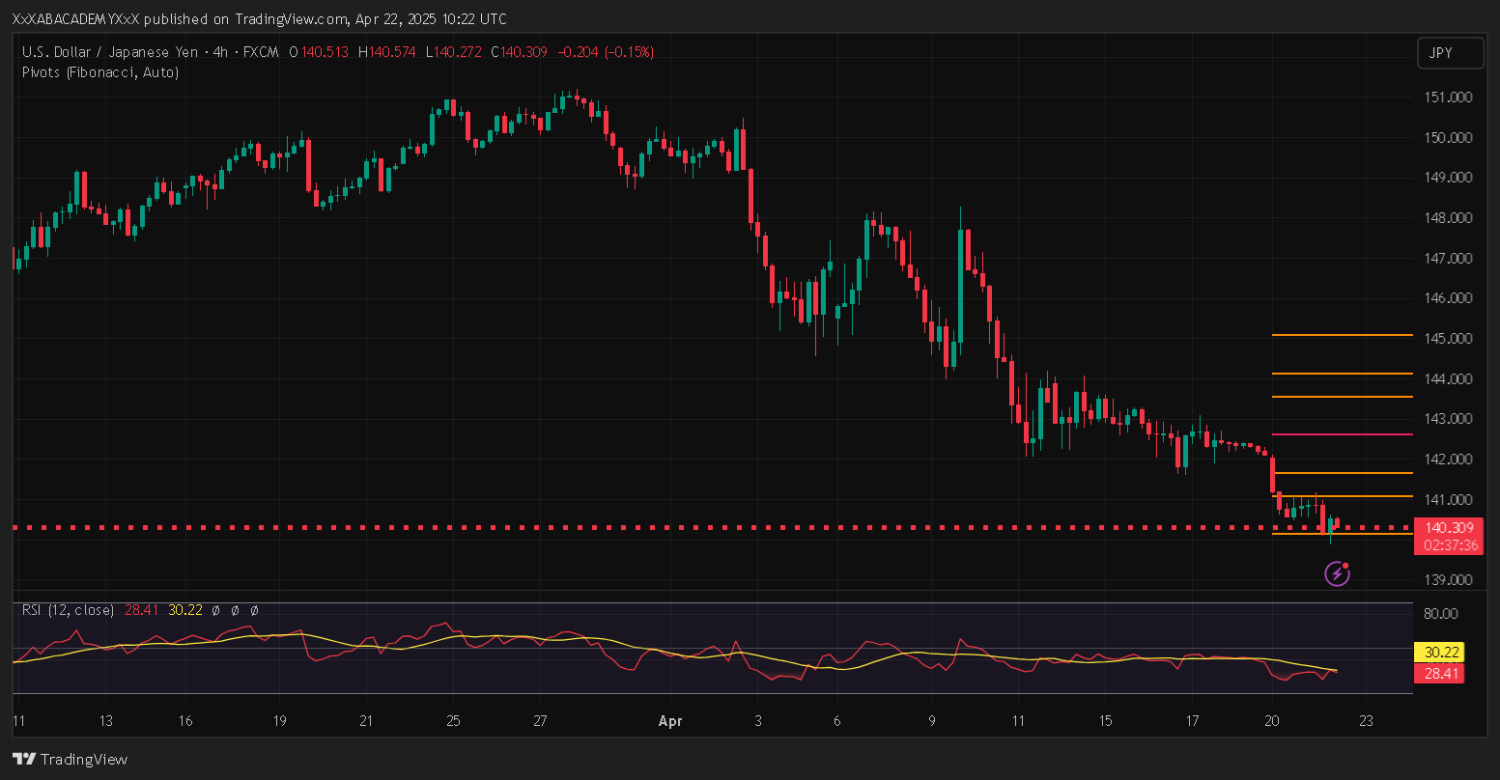
Task: Click the TradingView logo at bottom left
Action: (70, 759)
